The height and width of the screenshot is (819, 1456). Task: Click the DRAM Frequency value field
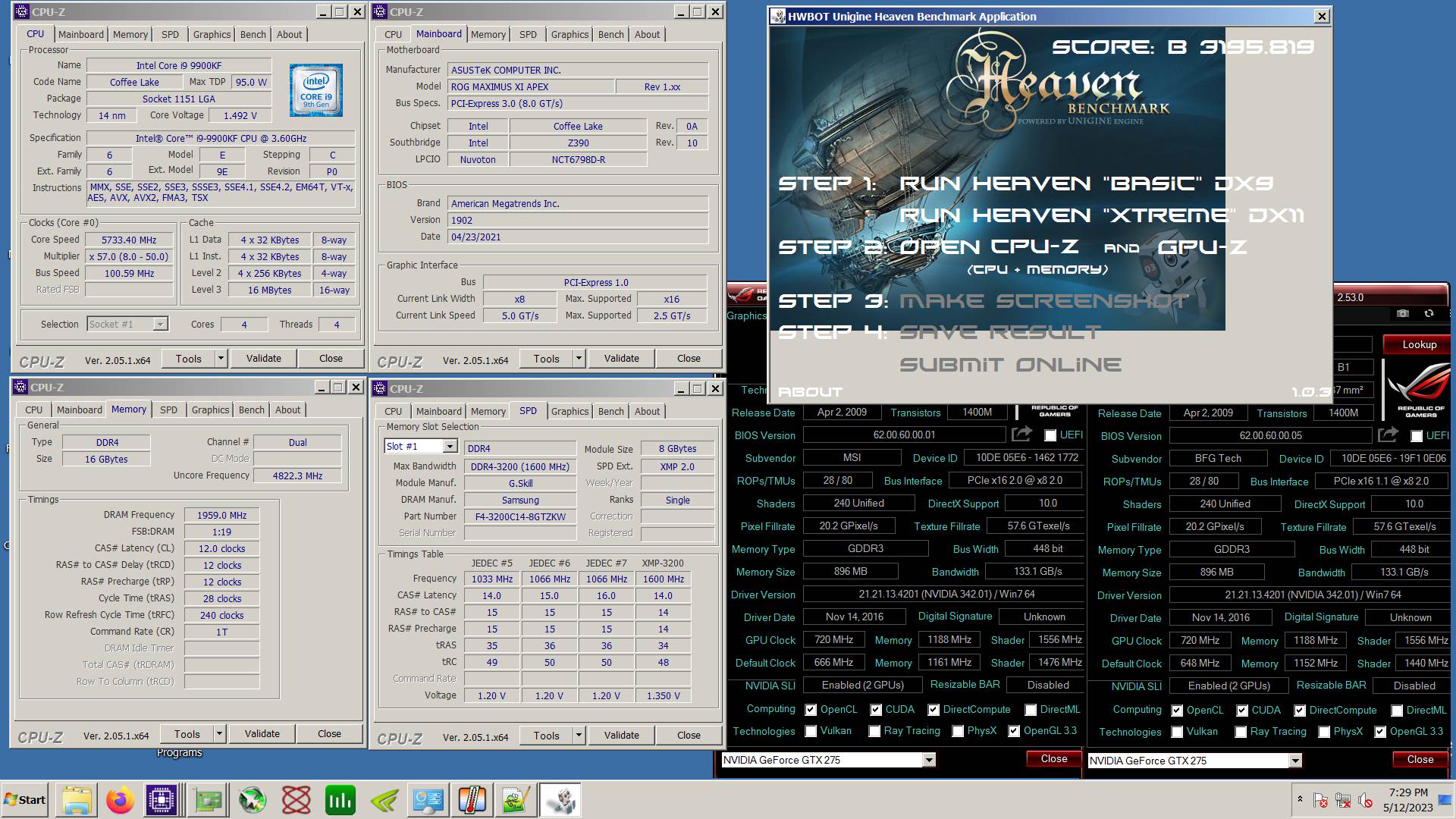(221, 515)
